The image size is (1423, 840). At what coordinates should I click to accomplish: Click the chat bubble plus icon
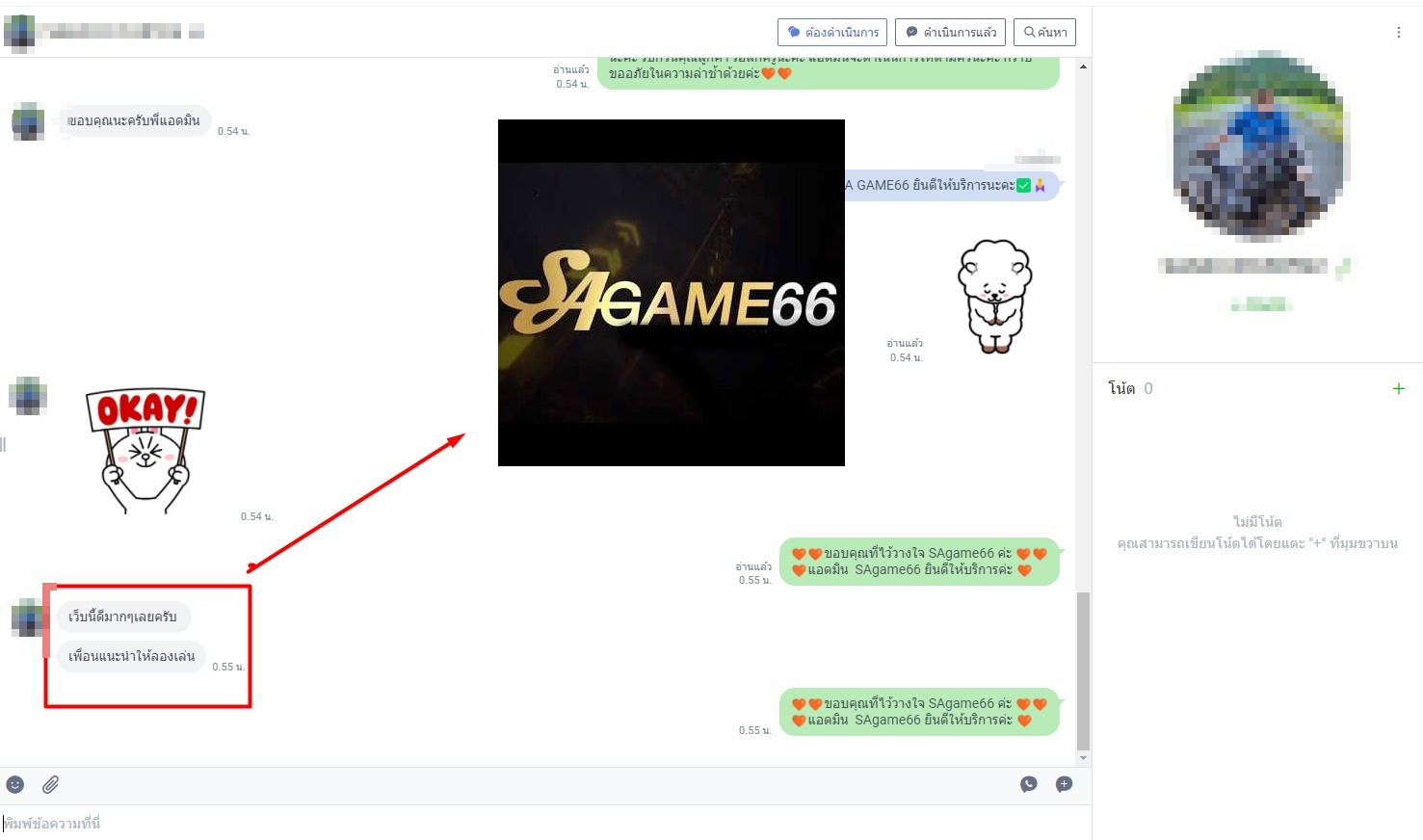tap(1065, 784)
